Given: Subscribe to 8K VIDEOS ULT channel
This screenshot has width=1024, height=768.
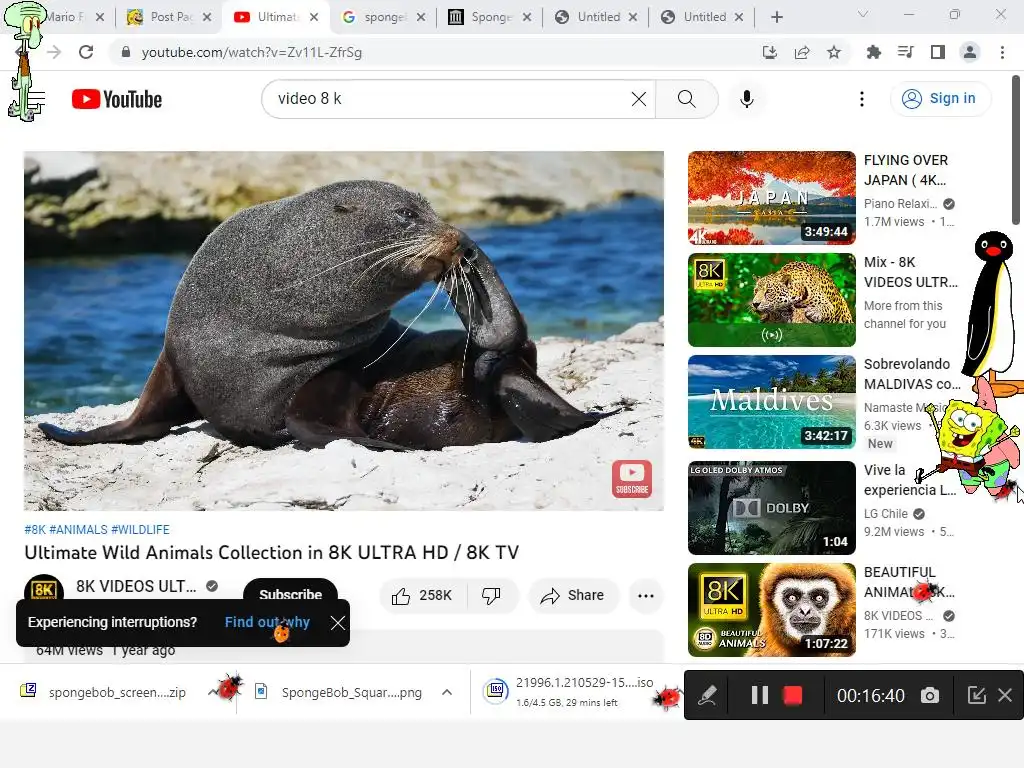Looking at the screenshot, I should point(291,590).
